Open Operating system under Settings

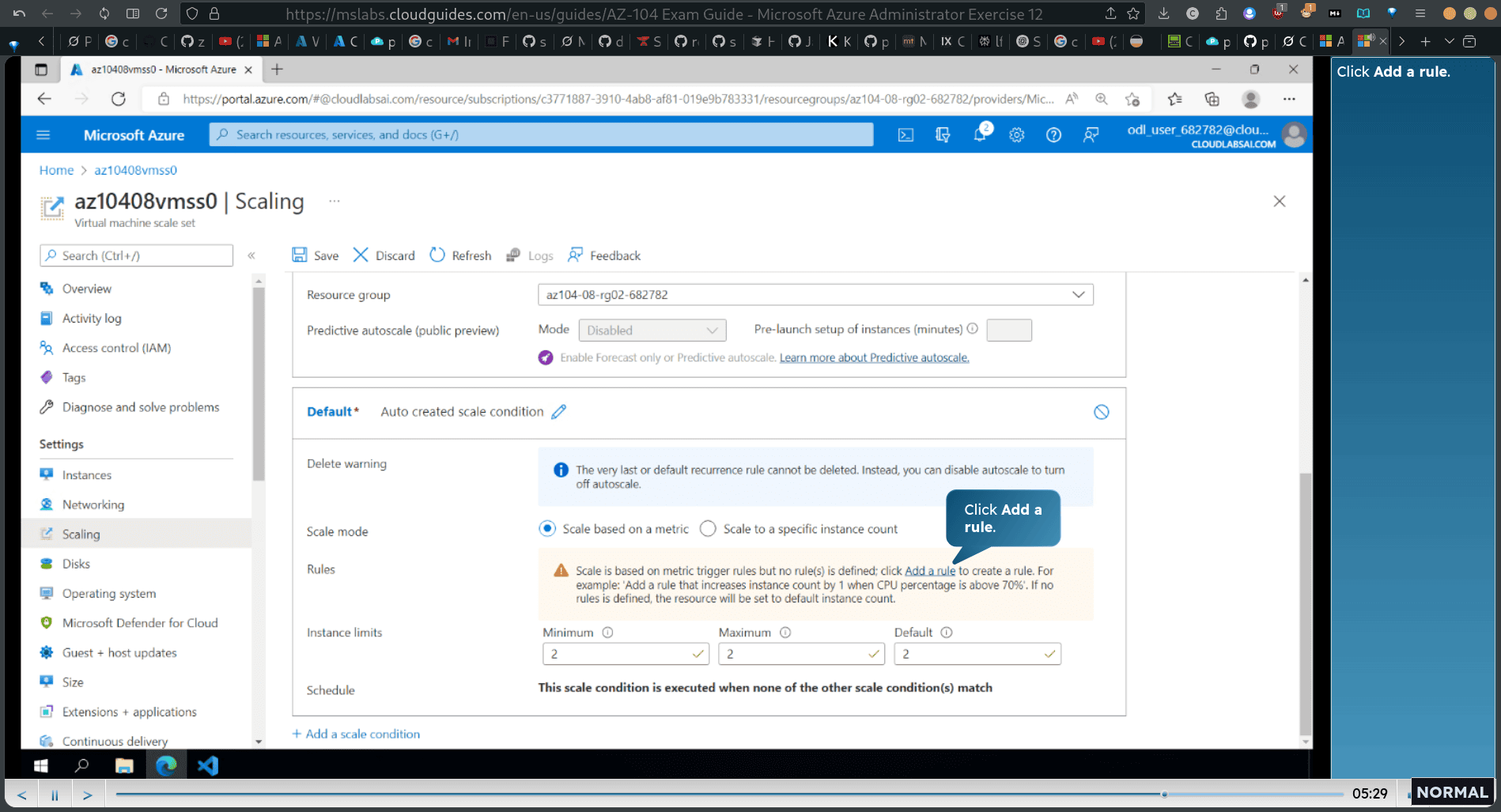[x=109, y=593]
